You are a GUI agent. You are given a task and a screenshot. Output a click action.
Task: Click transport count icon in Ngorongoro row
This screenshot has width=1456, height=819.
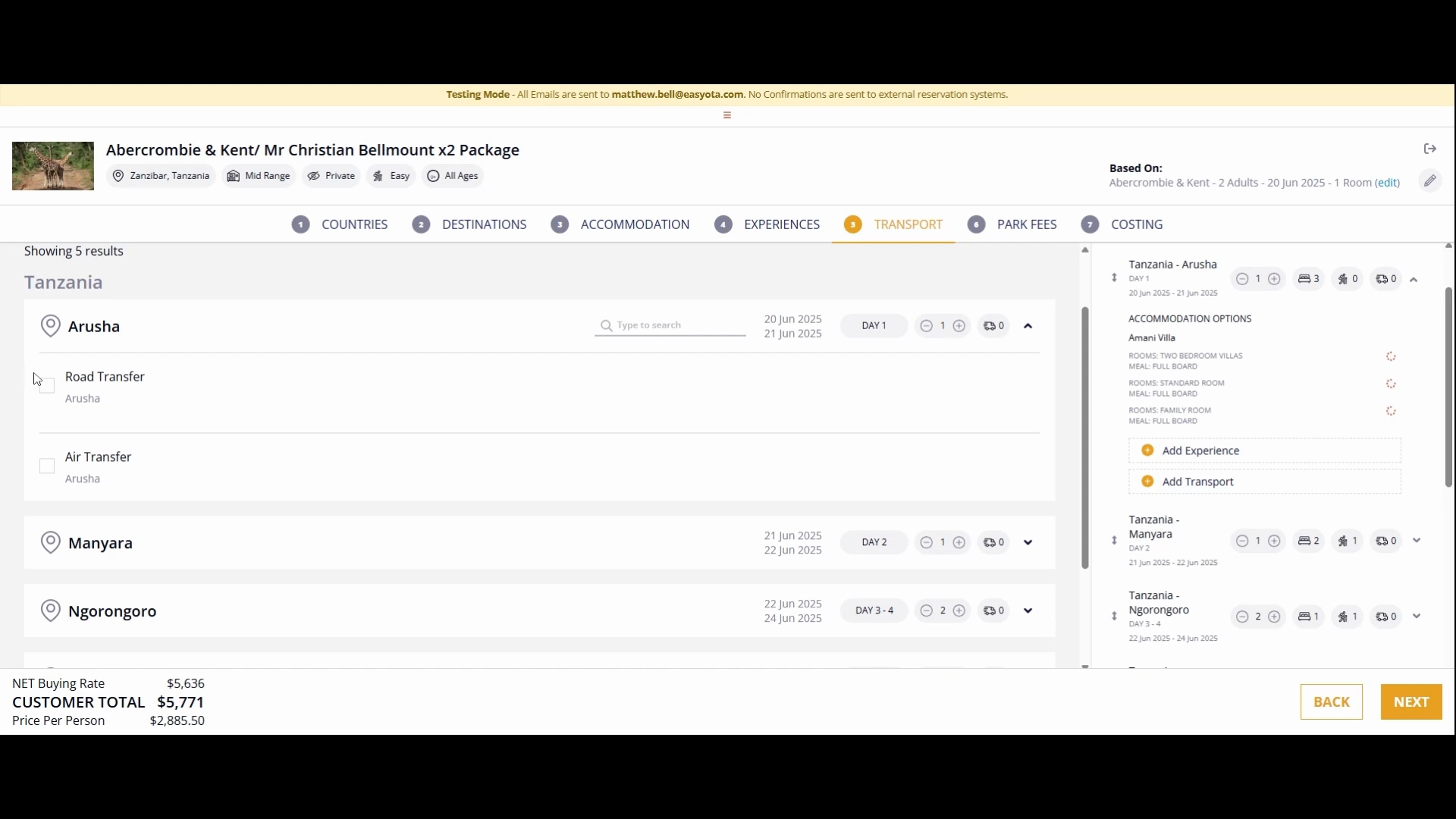tap(994, 611)
